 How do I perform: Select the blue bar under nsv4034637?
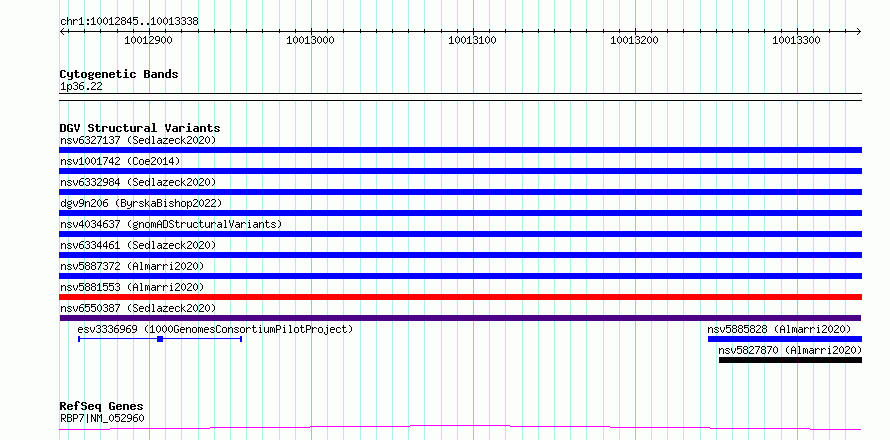tap(460, 234)
